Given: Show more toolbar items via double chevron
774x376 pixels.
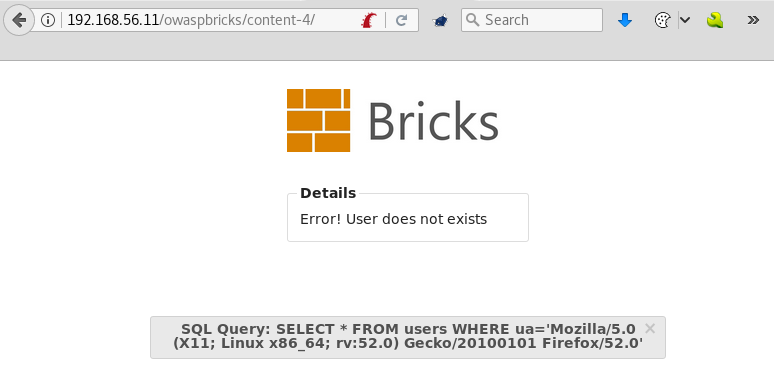Looking at the screenshot, I should pos(753,20).
